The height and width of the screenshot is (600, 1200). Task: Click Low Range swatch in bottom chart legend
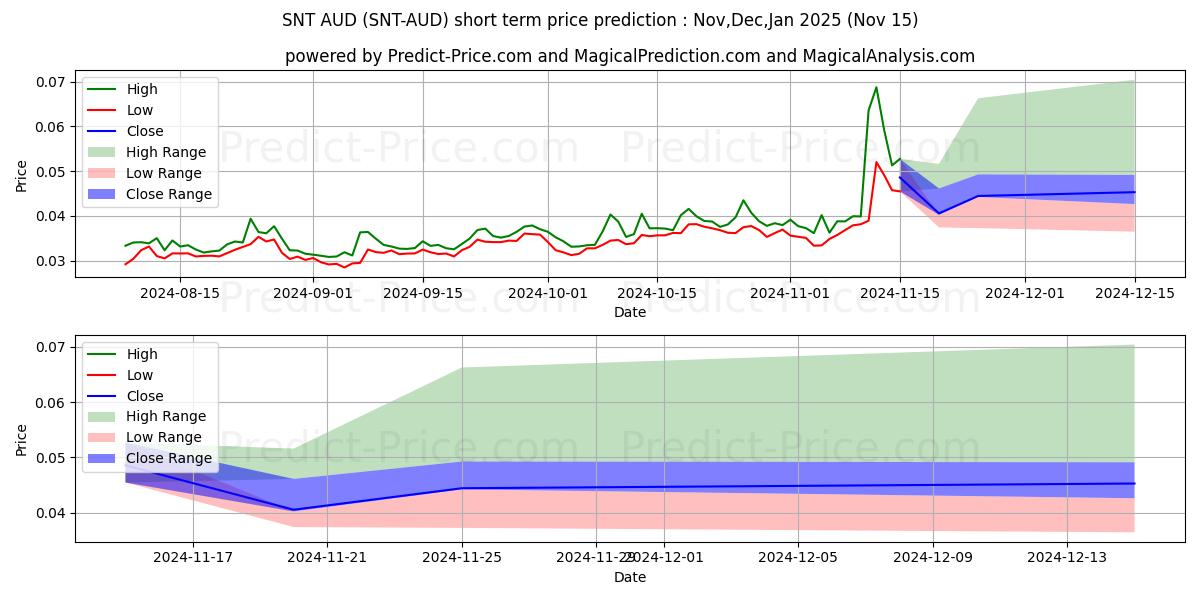point(104,438)
